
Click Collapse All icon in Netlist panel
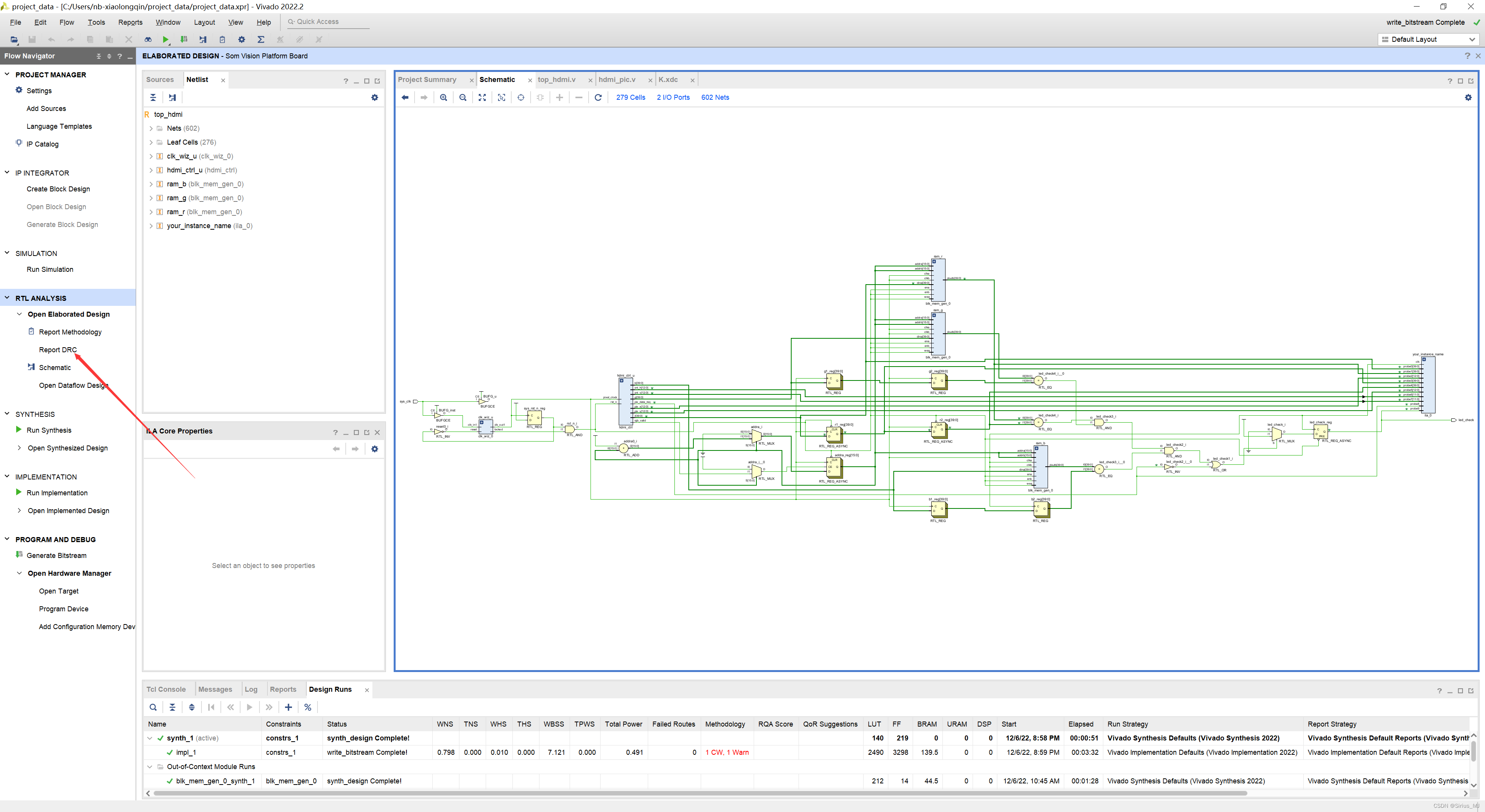[x=153, y=97]
